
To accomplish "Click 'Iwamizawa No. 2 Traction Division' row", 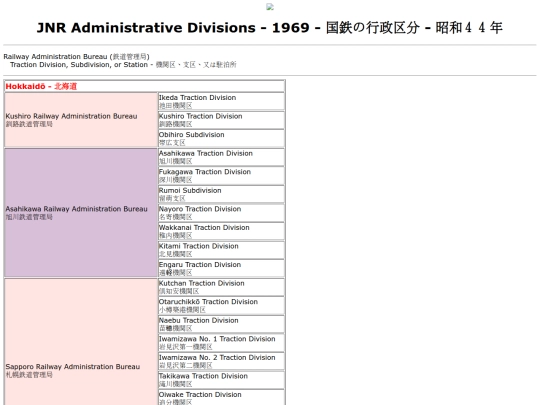I will point(221,362).
